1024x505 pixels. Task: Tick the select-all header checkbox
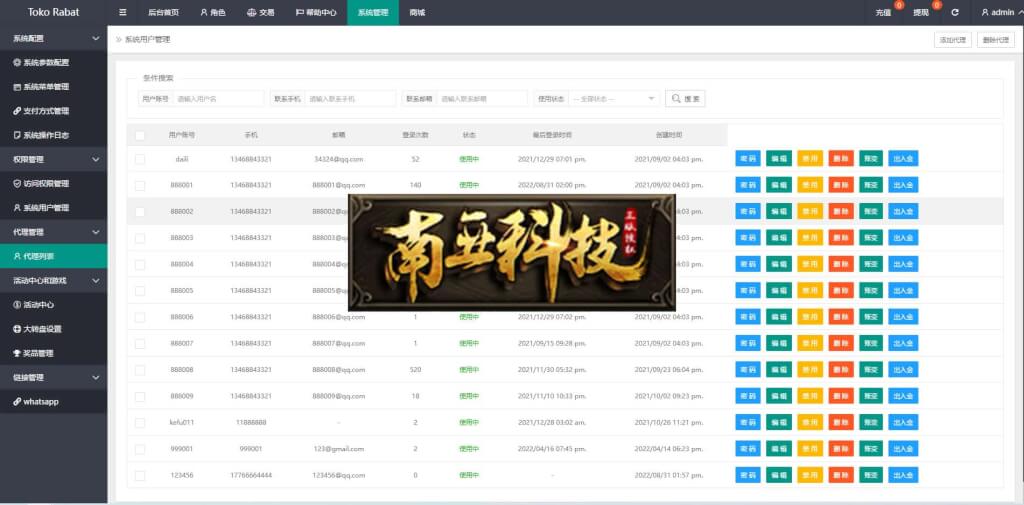140,135
